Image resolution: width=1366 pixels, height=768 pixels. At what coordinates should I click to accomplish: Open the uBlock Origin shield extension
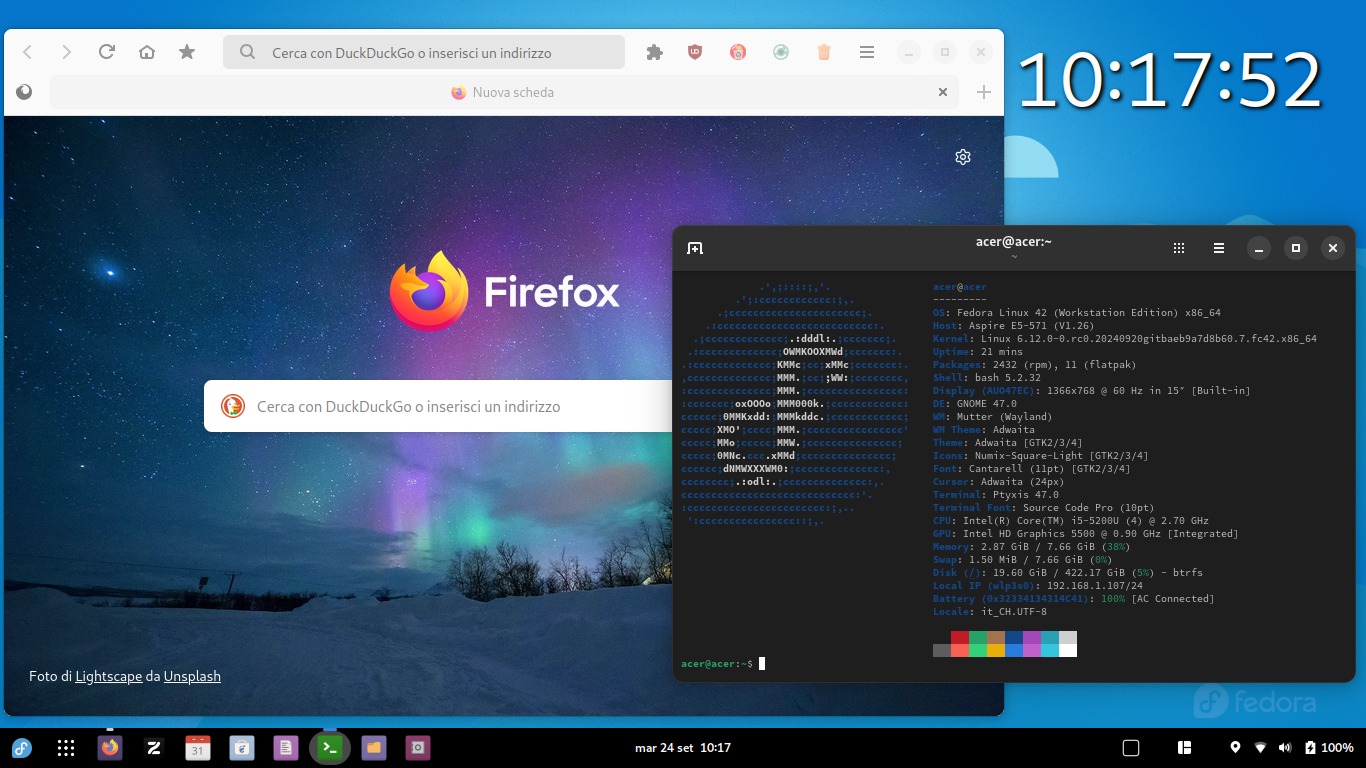pos(695,53)
